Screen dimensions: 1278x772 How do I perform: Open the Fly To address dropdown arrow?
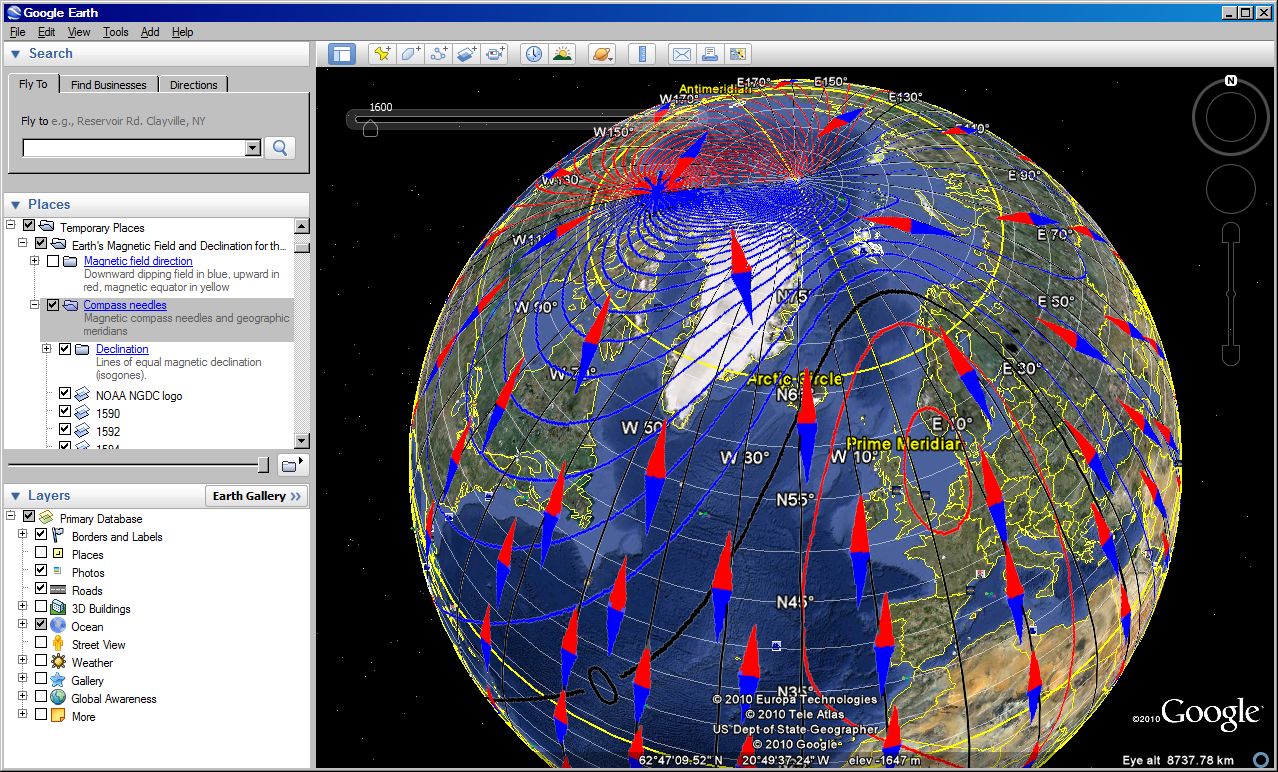(x=252, y=148)
